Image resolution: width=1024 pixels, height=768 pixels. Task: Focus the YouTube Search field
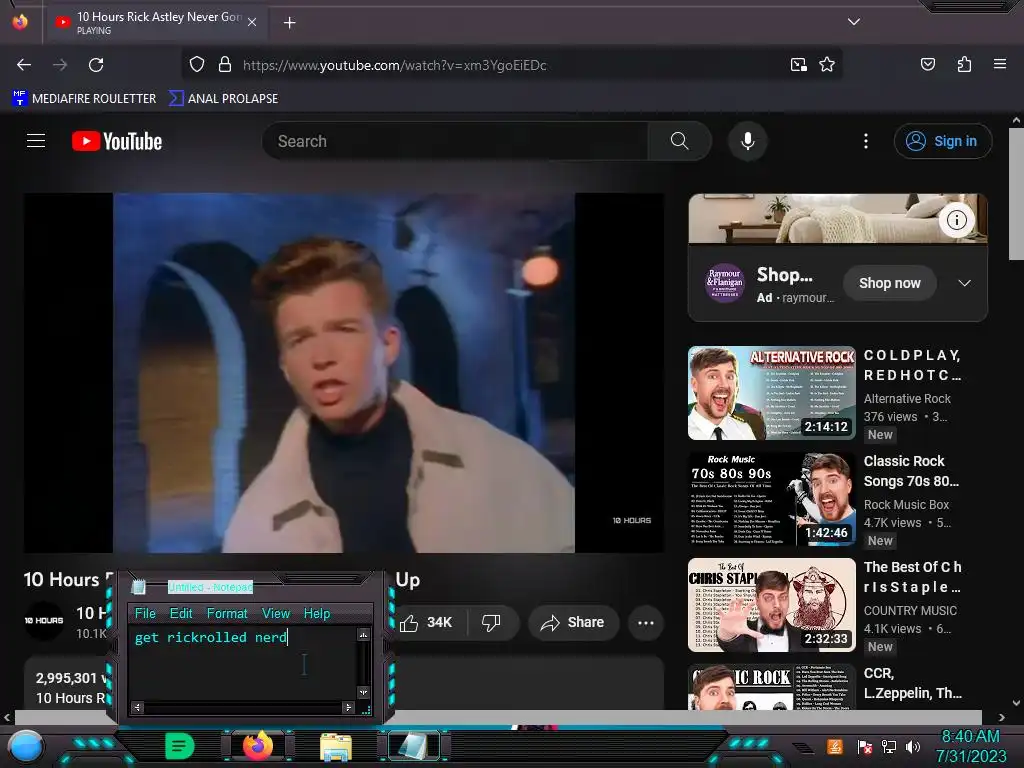455,141
